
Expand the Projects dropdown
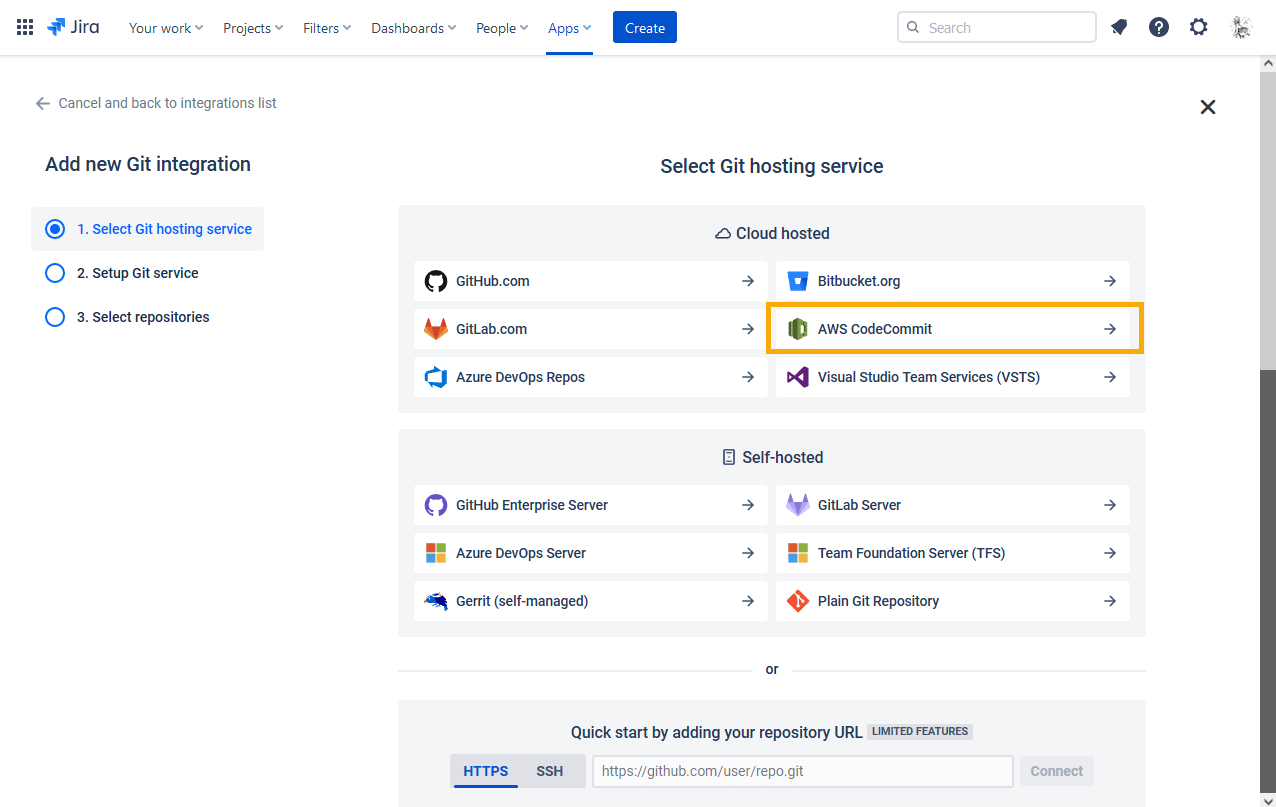click(253, 28)
